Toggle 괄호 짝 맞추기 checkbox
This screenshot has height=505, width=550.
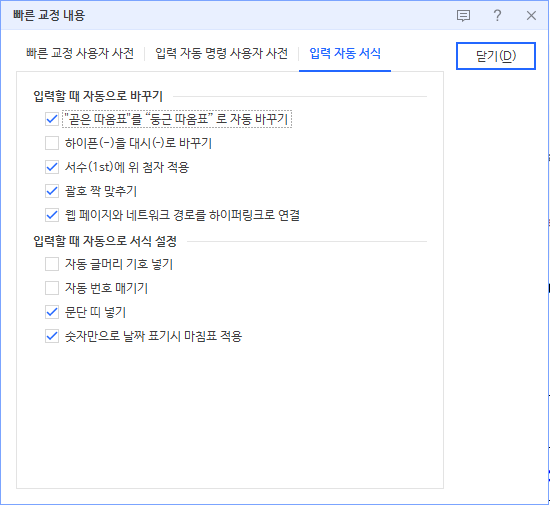click(x=52, y=191)
